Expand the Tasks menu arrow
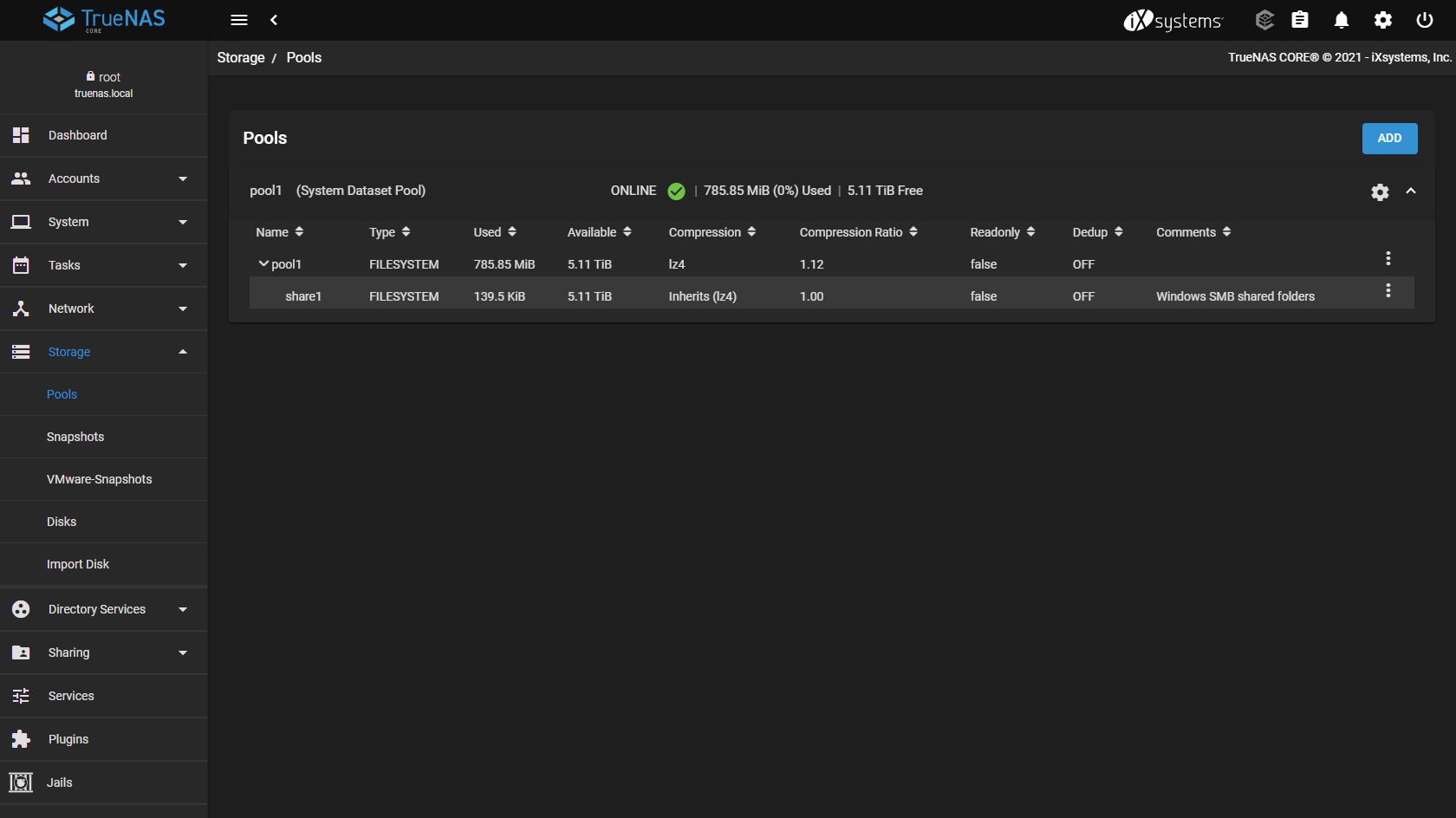 tap(183, 265)
